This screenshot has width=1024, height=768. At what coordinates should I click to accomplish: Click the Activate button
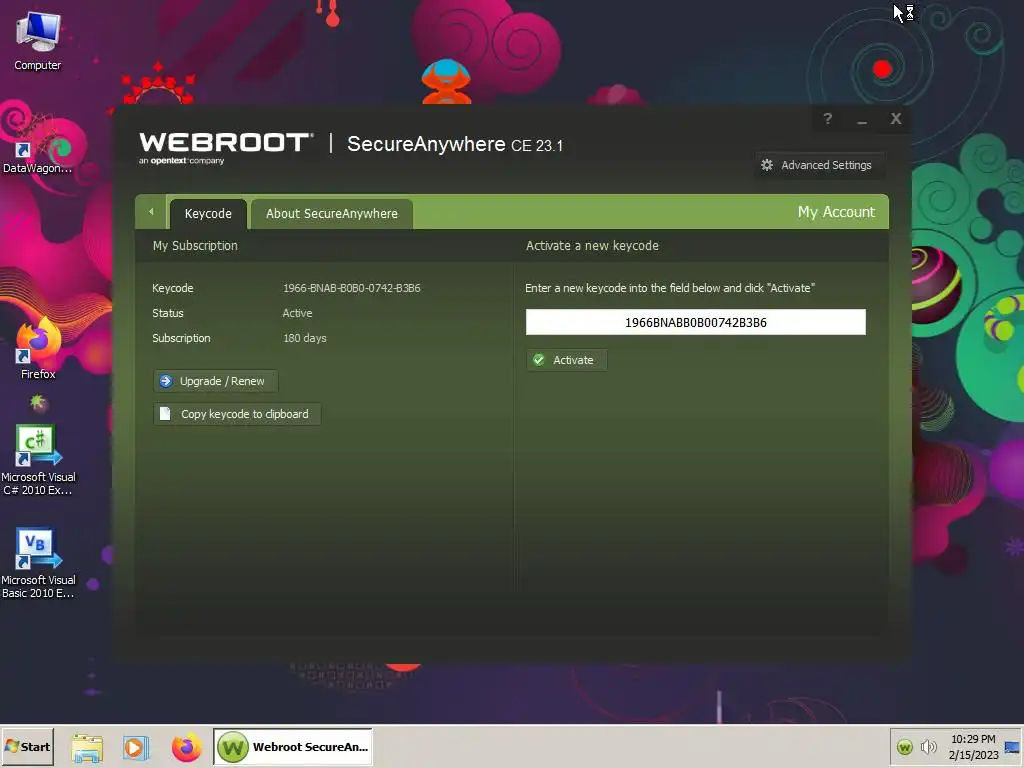(x=566, y=360)
